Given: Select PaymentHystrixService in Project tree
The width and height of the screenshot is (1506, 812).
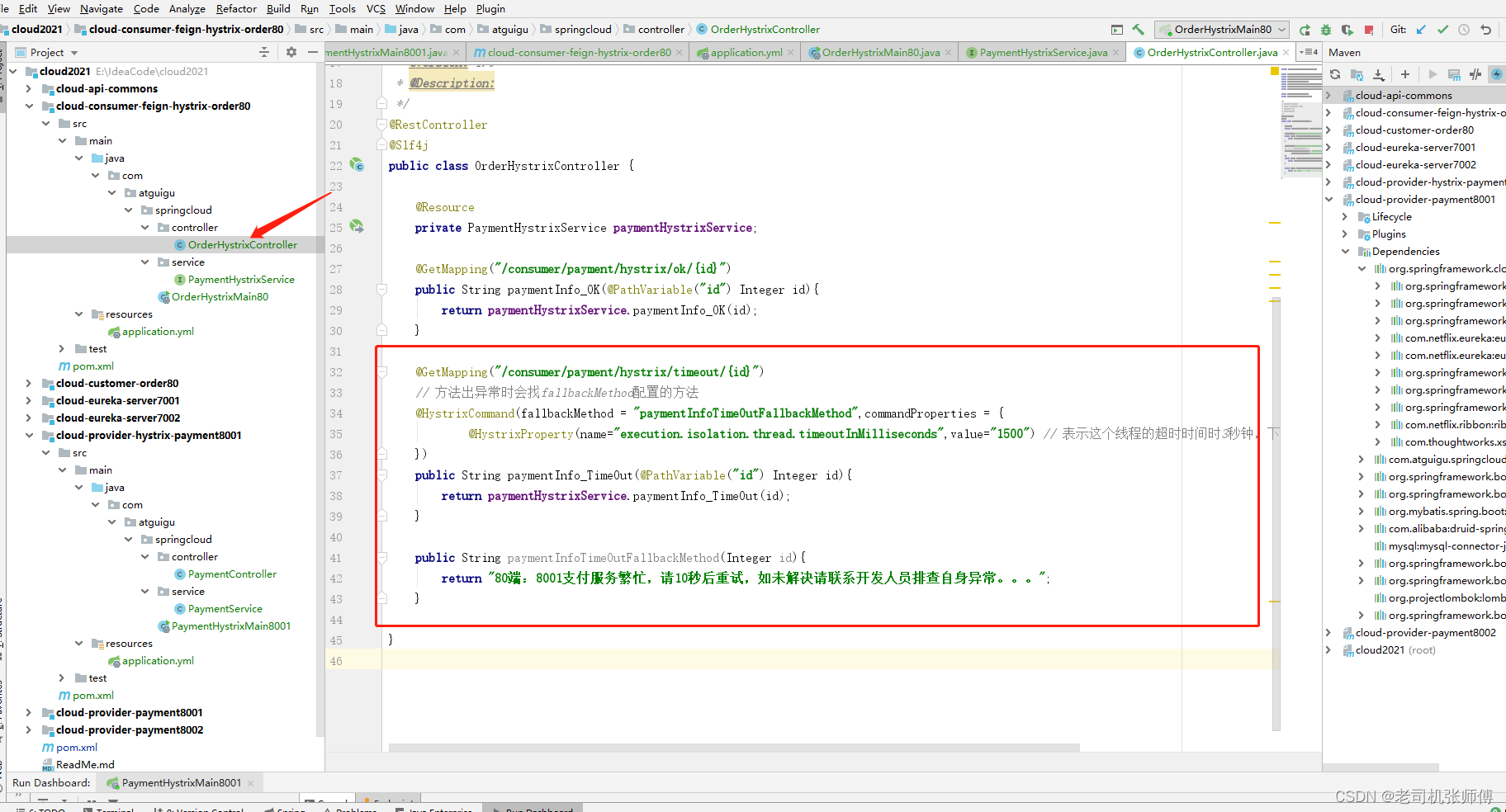Looking at the screenshot, I should pyautogui.click(x=241, y=279).
